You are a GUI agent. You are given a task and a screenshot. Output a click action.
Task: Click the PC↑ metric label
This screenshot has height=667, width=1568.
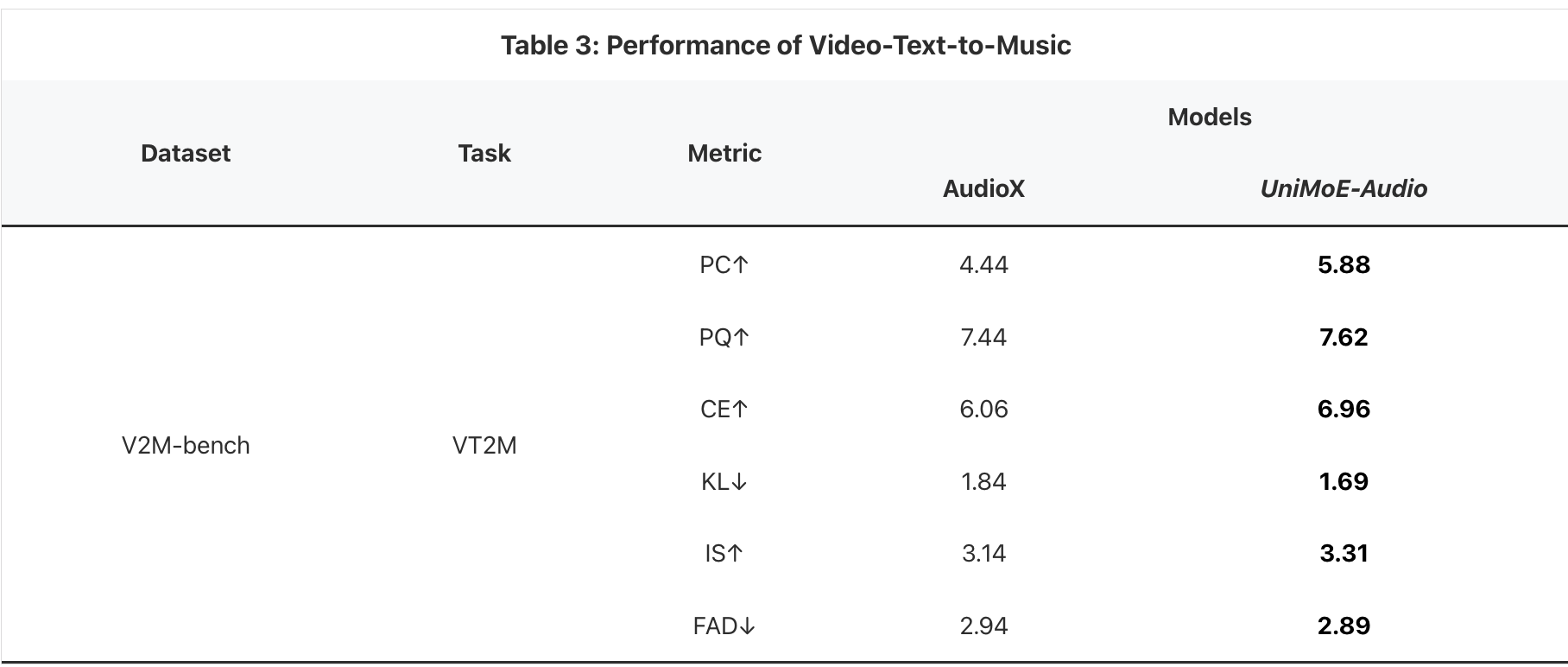click(x=724, y=264)
